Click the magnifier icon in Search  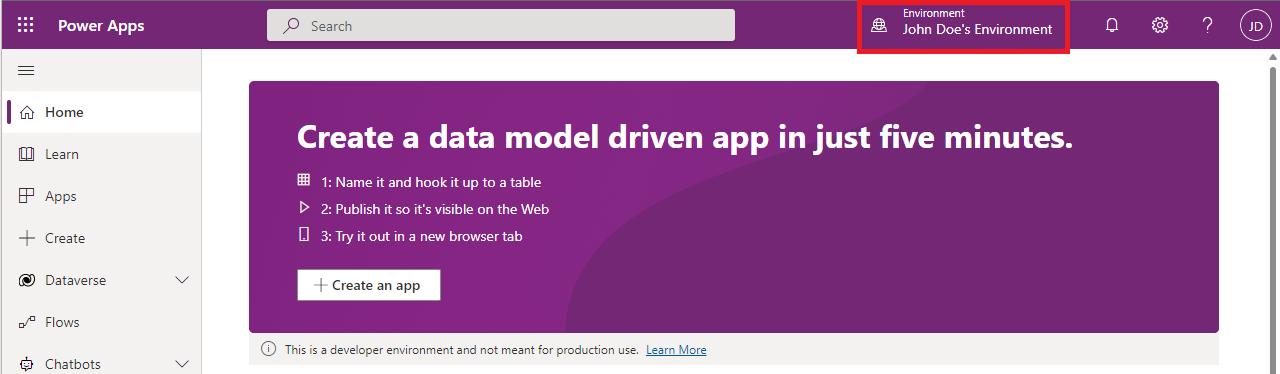coord(291,26)
